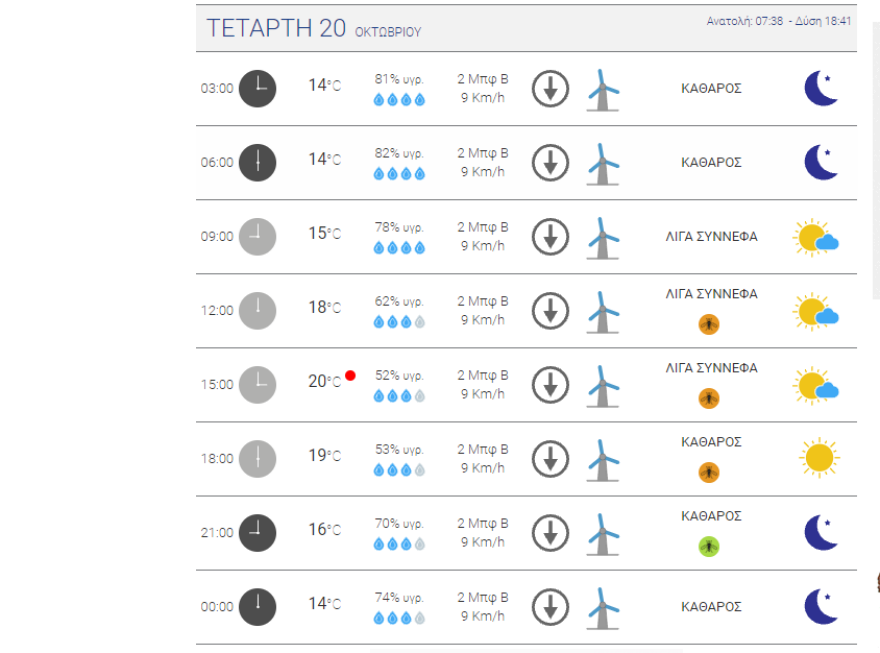
Task: Click the sun icon at 18:00
Action: click(x=819, y=458)
